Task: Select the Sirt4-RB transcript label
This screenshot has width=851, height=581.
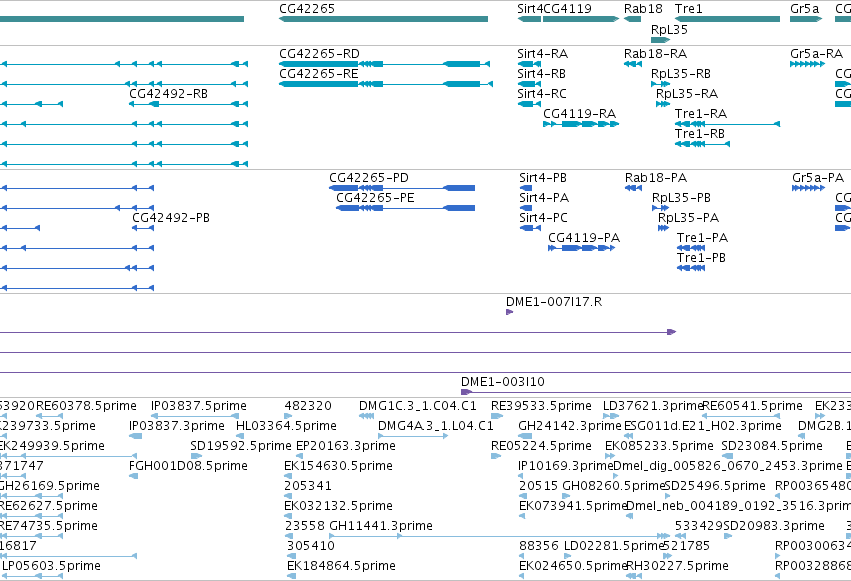Action: pos(541,74)
